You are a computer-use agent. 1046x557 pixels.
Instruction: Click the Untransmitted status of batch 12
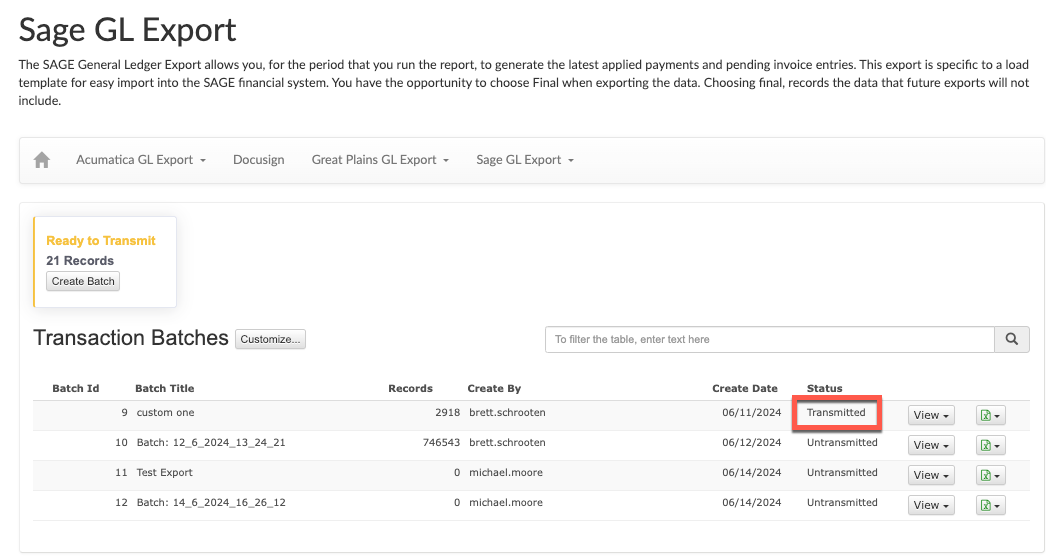click(x=842, y=503)
